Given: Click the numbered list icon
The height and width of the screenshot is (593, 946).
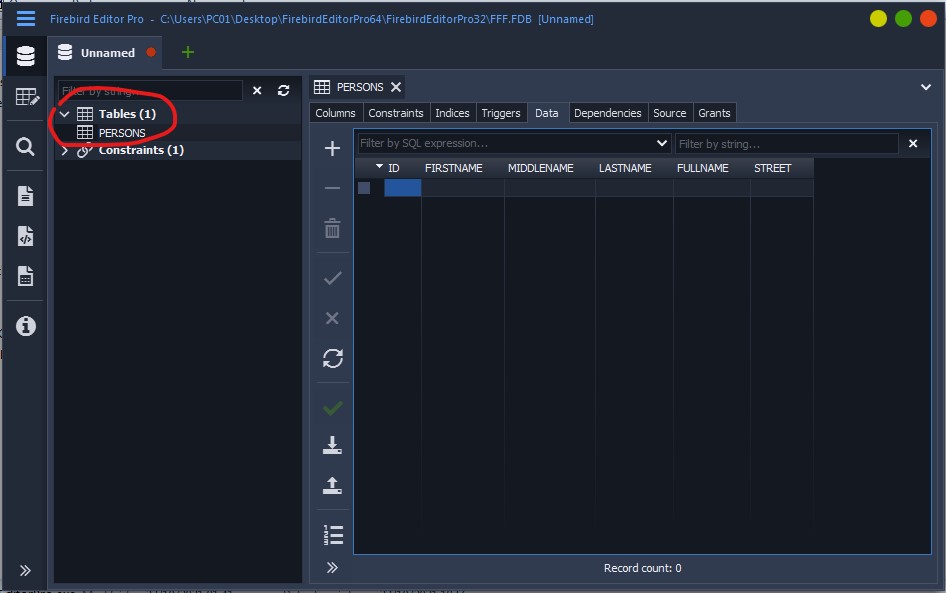Looking at the screenshot, I should pos(333,534).
